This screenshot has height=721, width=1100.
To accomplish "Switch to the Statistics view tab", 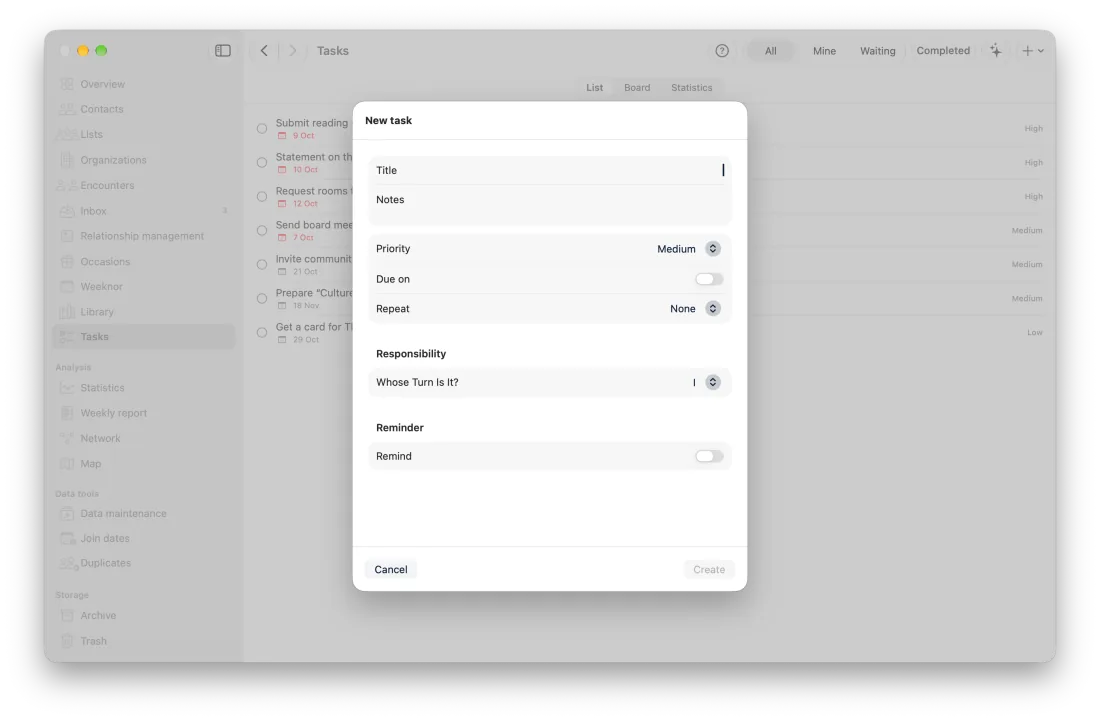I will pyautogui.click(x=692, y=88).
